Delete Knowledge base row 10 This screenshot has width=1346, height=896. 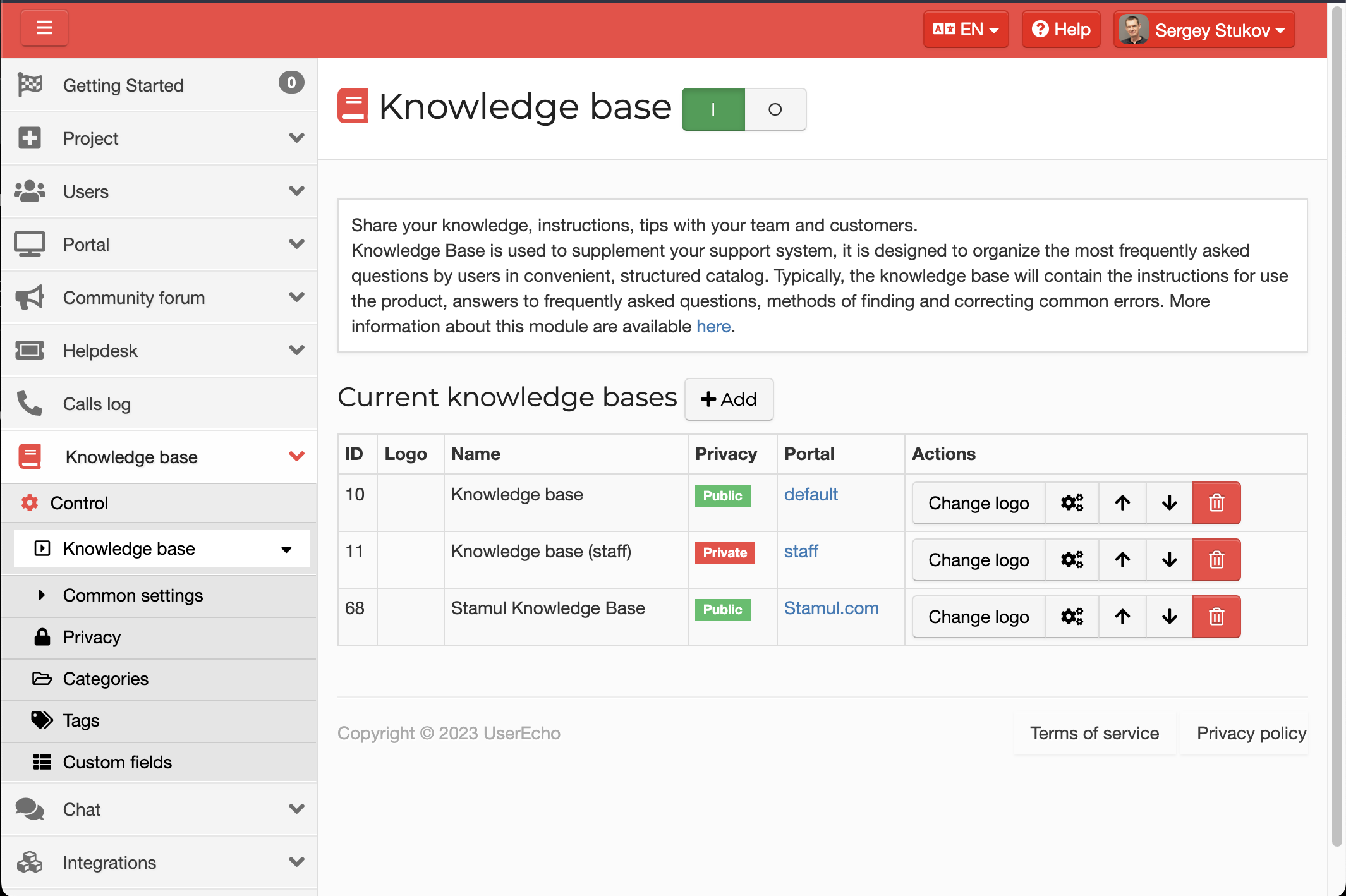coord(1216,503)
